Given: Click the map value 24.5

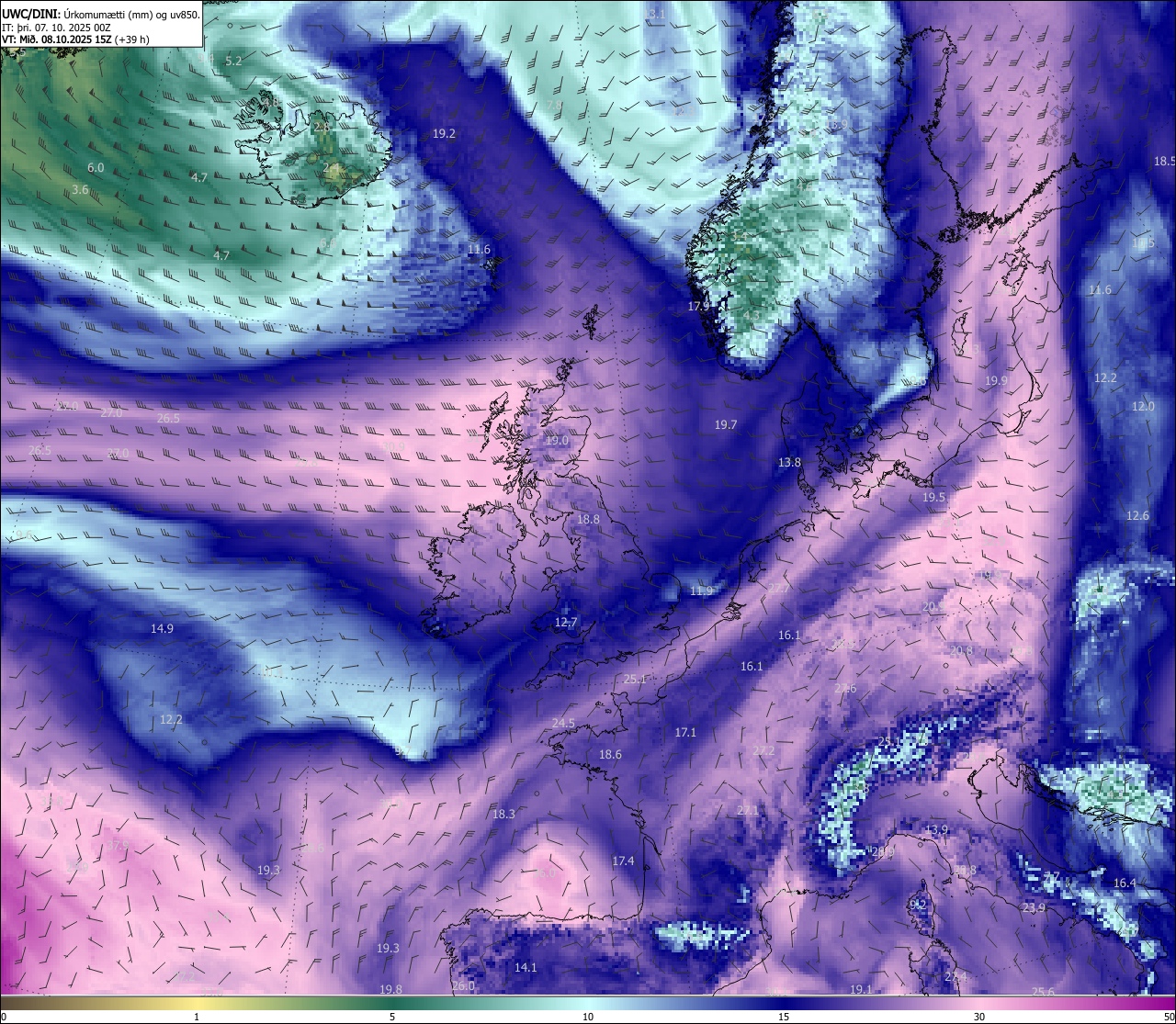Looking at the screenshot, I should (563, 723).
